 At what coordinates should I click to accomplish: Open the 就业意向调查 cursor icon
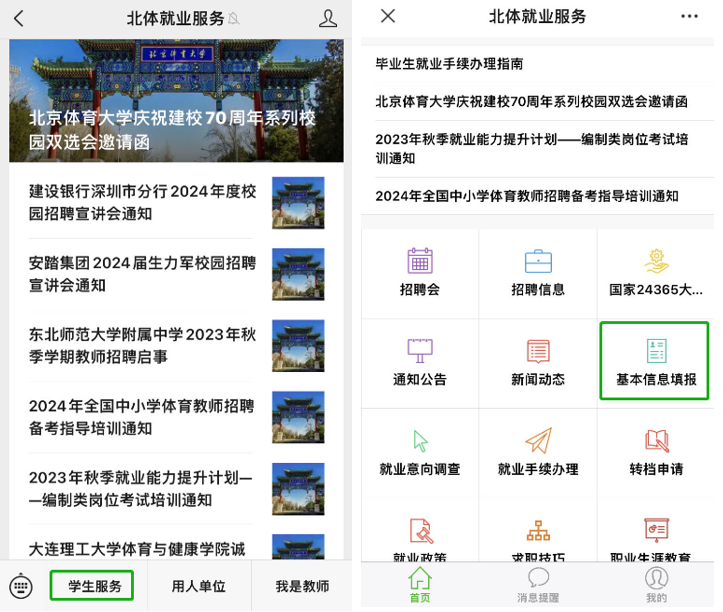[420, 441]
